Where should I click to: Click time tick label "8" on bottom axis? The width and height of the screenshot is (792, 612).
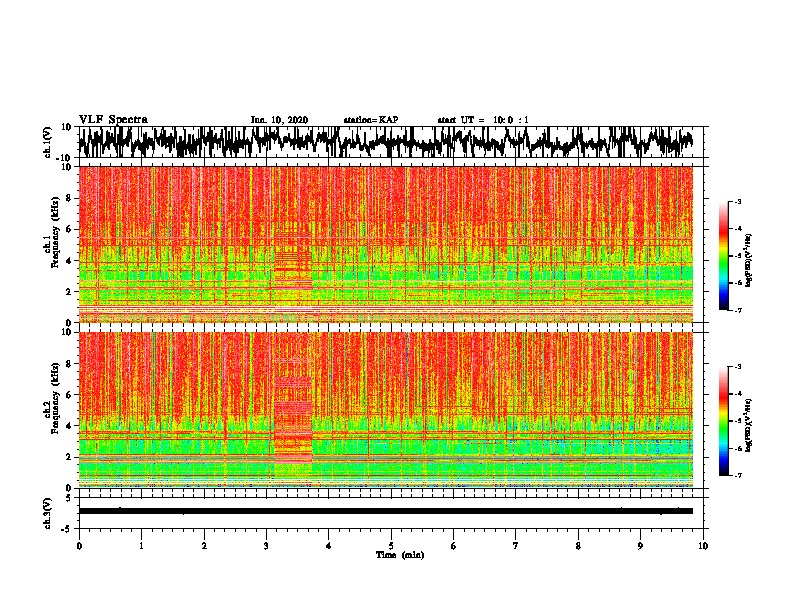click(578, 546)
